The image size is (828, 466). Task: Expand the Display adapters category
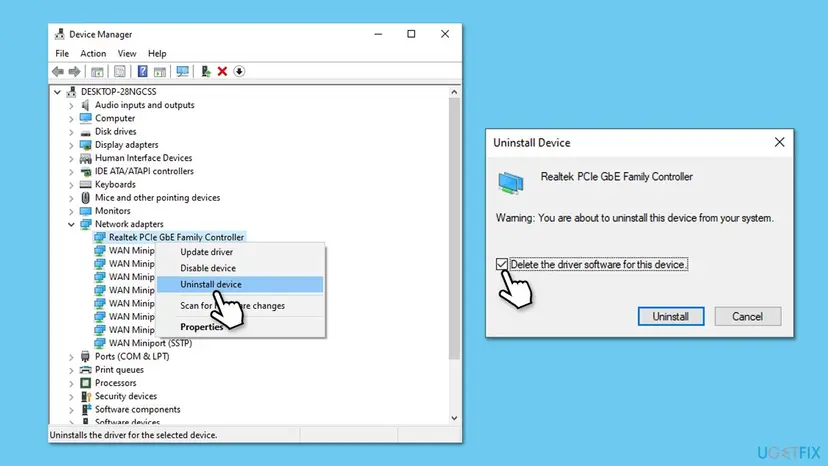pyautogui.click(x=71, y=145)
